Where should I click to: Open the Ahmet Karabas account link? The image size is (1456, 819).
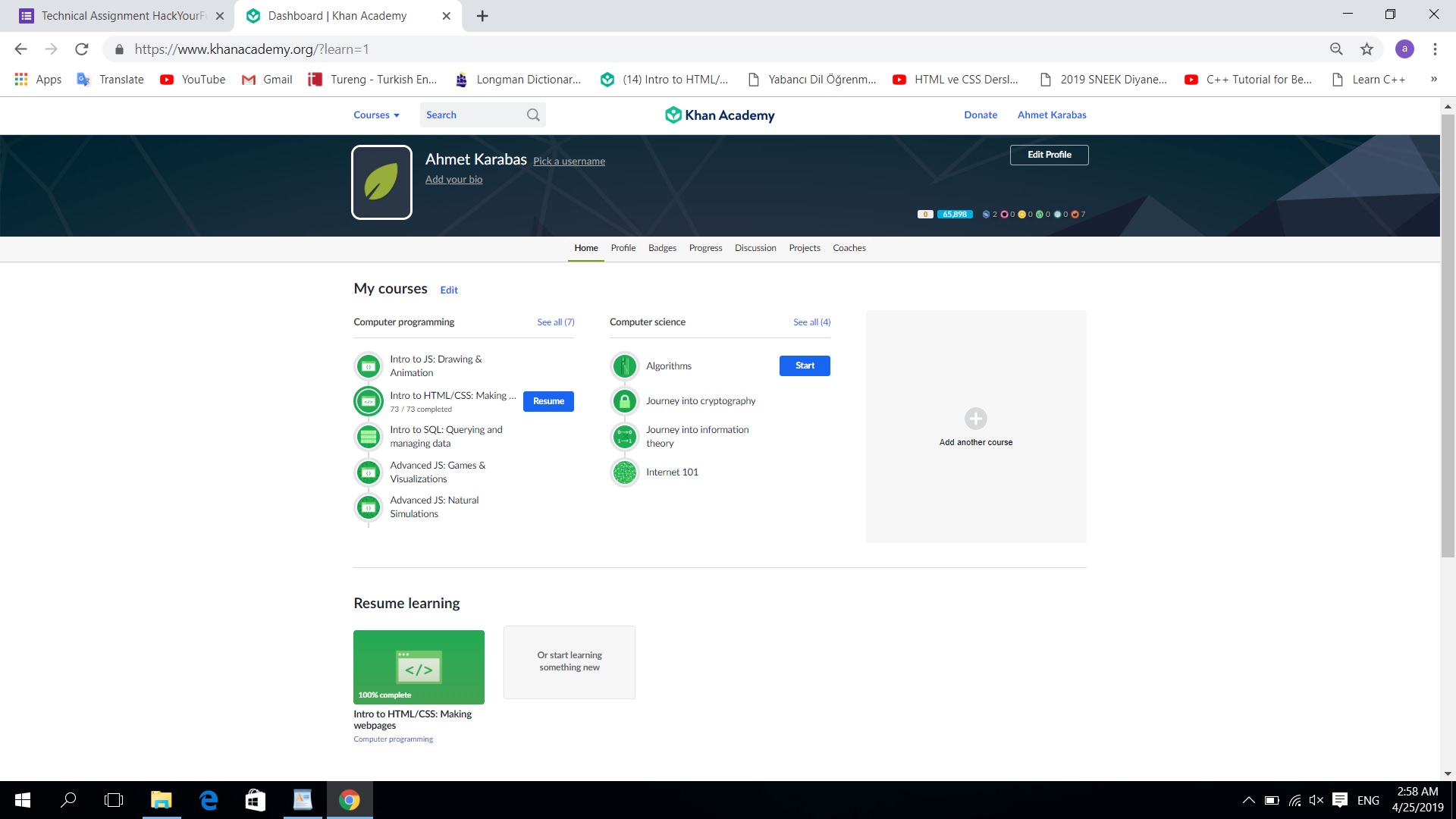tap(1052, 115)
